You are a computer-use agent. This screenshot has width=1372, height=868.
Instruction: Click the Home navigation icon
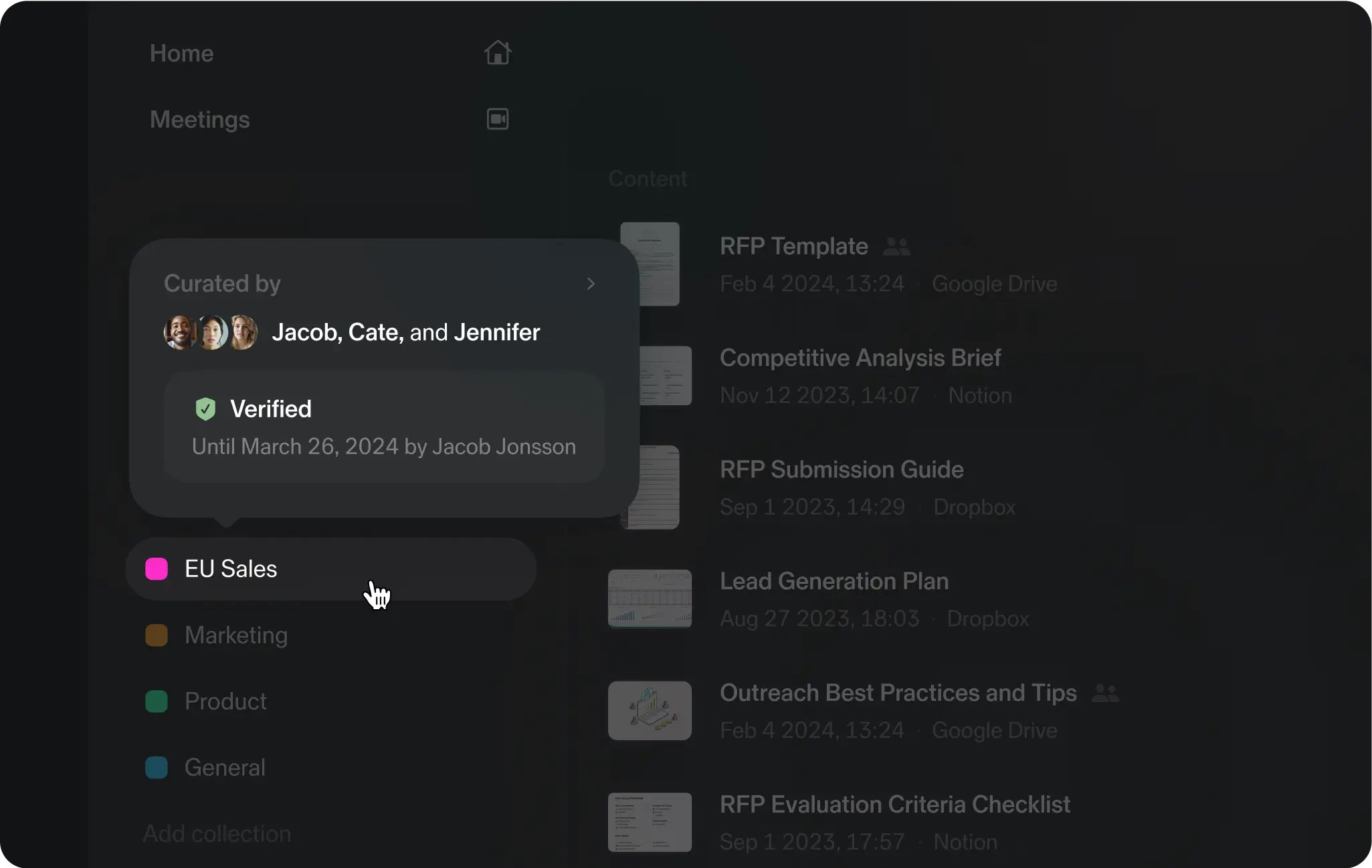[x=498, y=52]
